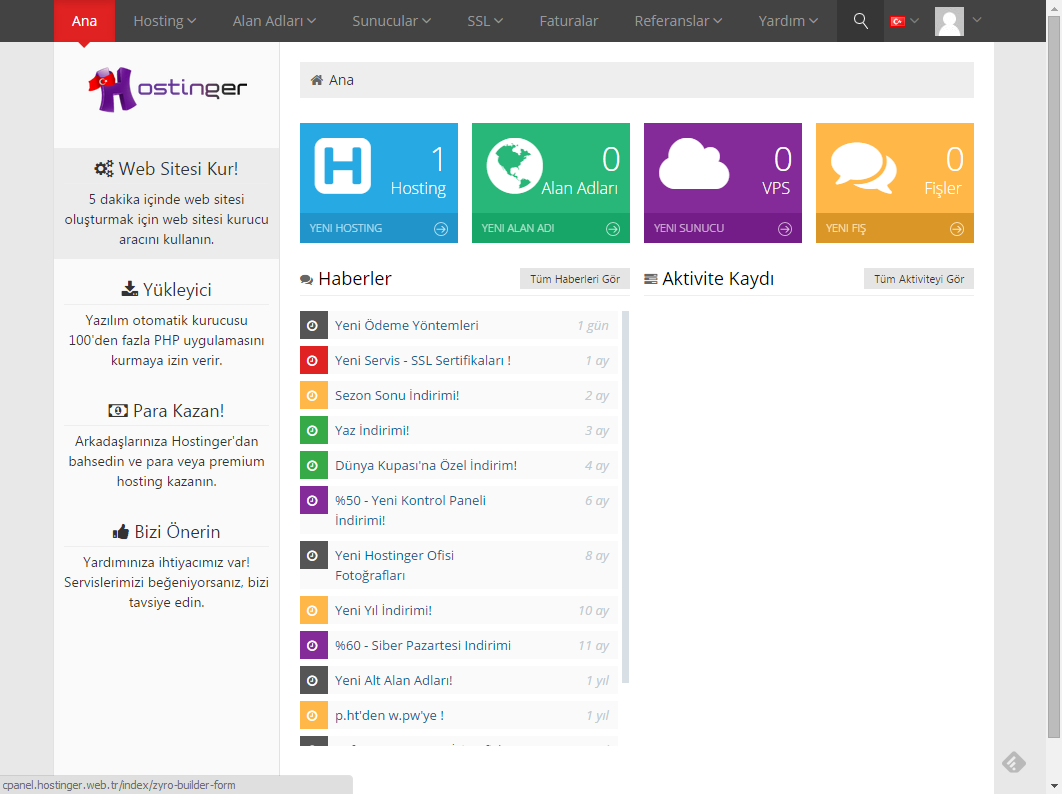Click the YENI FİŞ link

[x=845, y=228]
